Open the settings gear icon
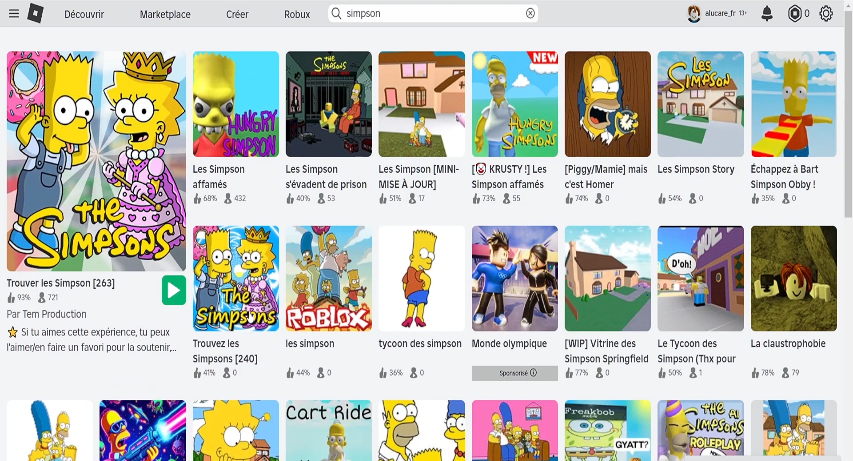 826,14
